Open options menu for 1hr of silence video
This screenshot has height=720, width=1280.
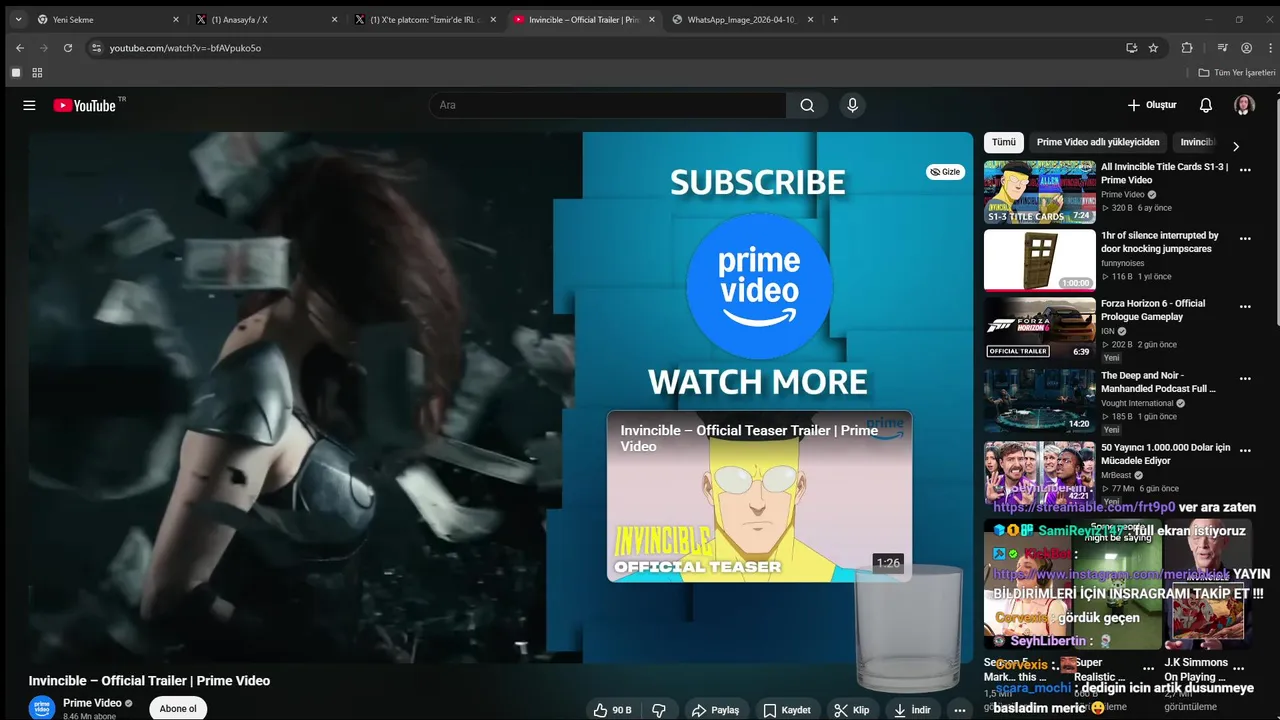[1245, 239]
